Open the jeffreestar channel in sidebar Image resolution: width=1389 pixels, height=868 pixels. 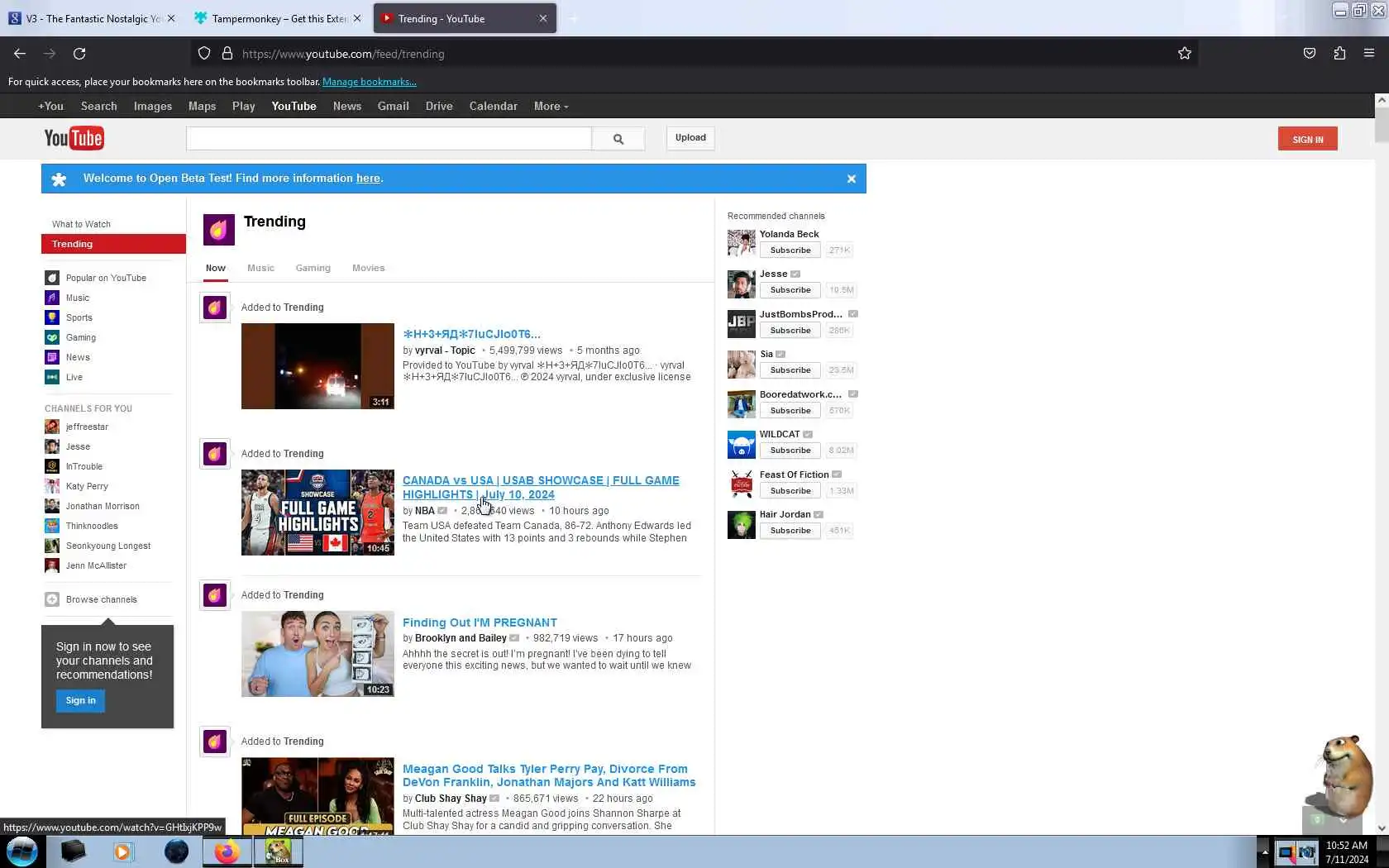(x=87, y=427)
